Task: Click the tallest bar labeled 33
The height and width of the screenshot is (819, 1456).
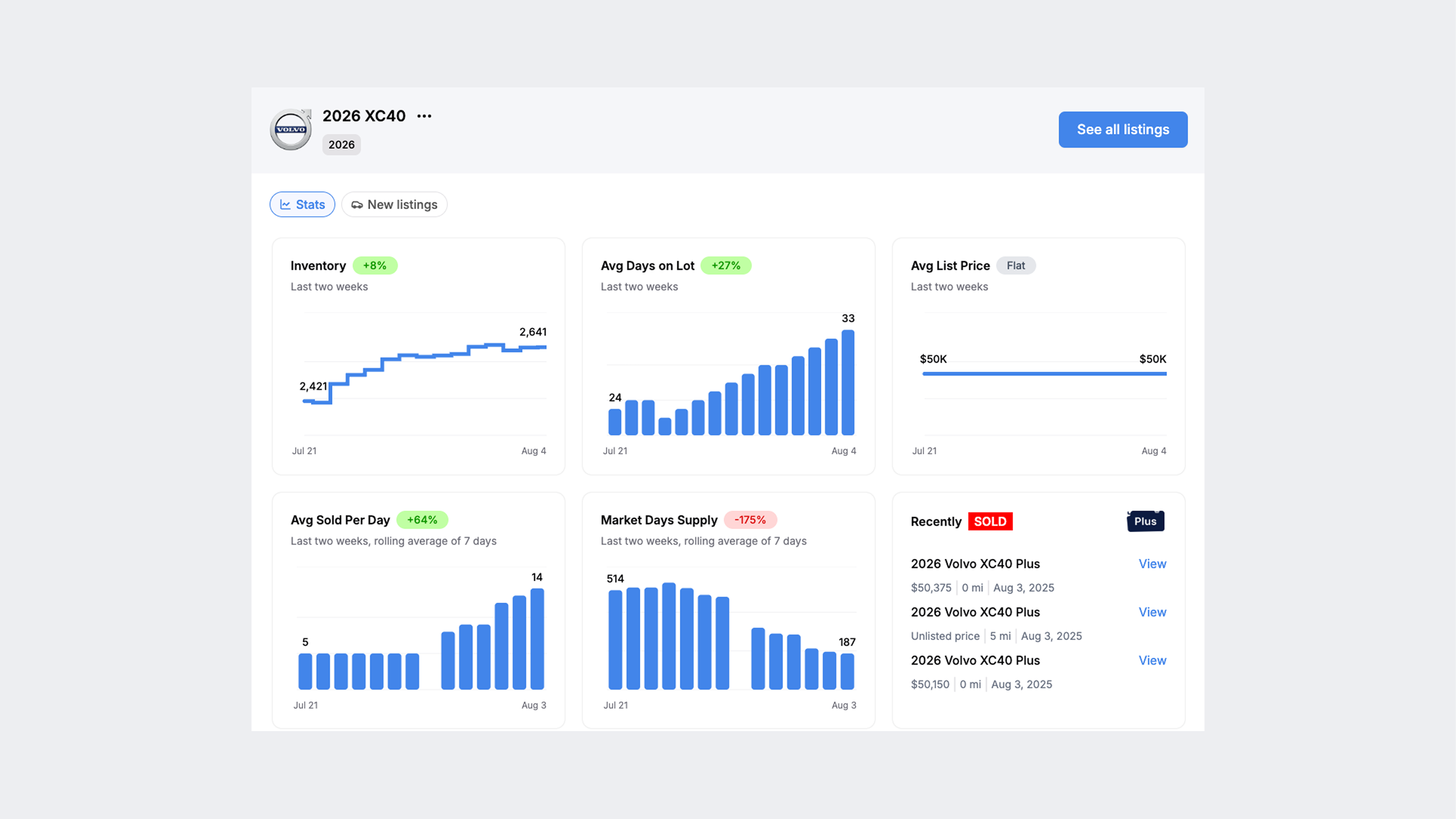Action: click(x=848, y=383)
